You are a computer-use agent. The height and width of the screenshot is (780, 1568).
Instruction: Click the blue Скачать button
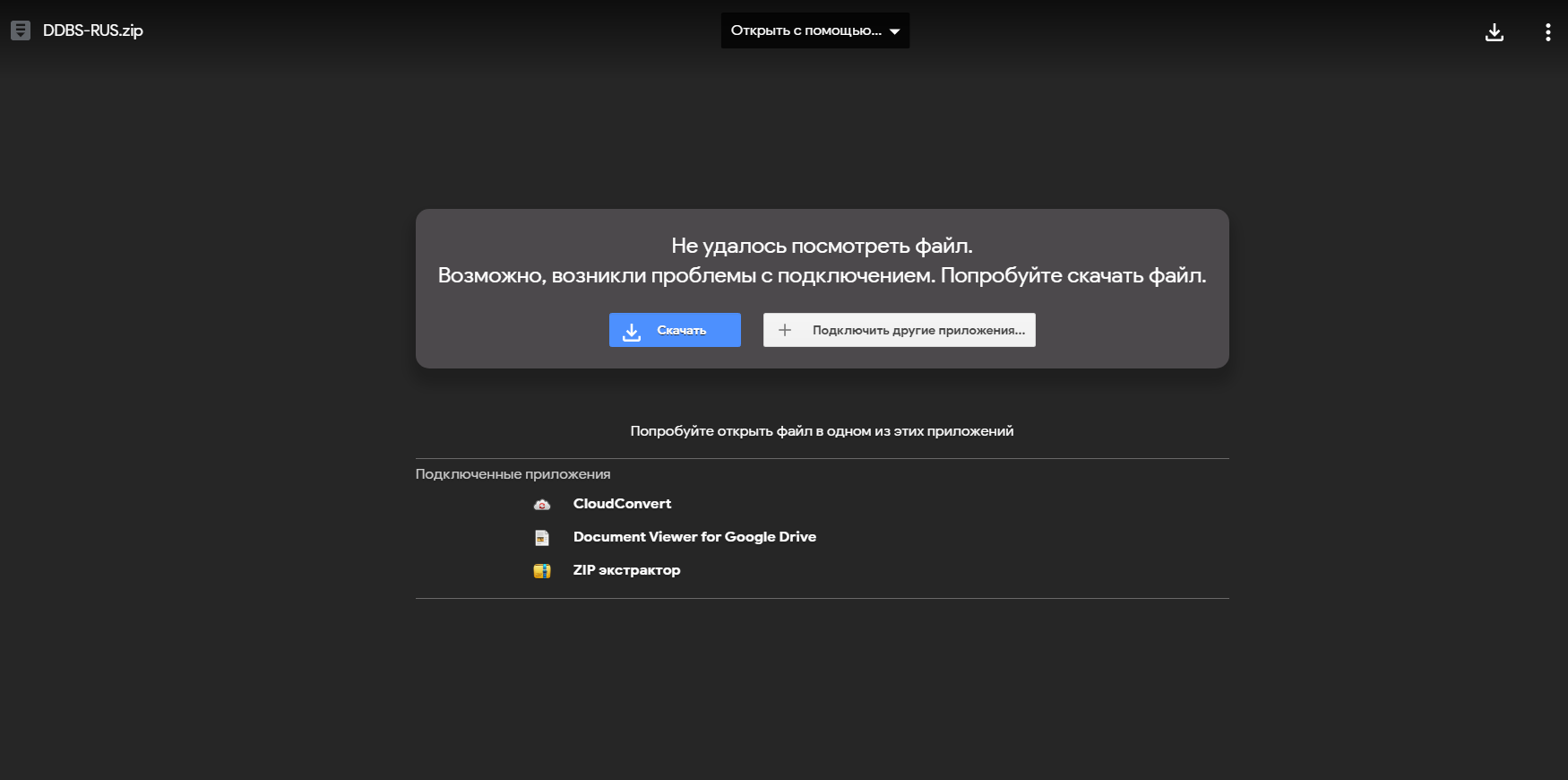[675, 330]
